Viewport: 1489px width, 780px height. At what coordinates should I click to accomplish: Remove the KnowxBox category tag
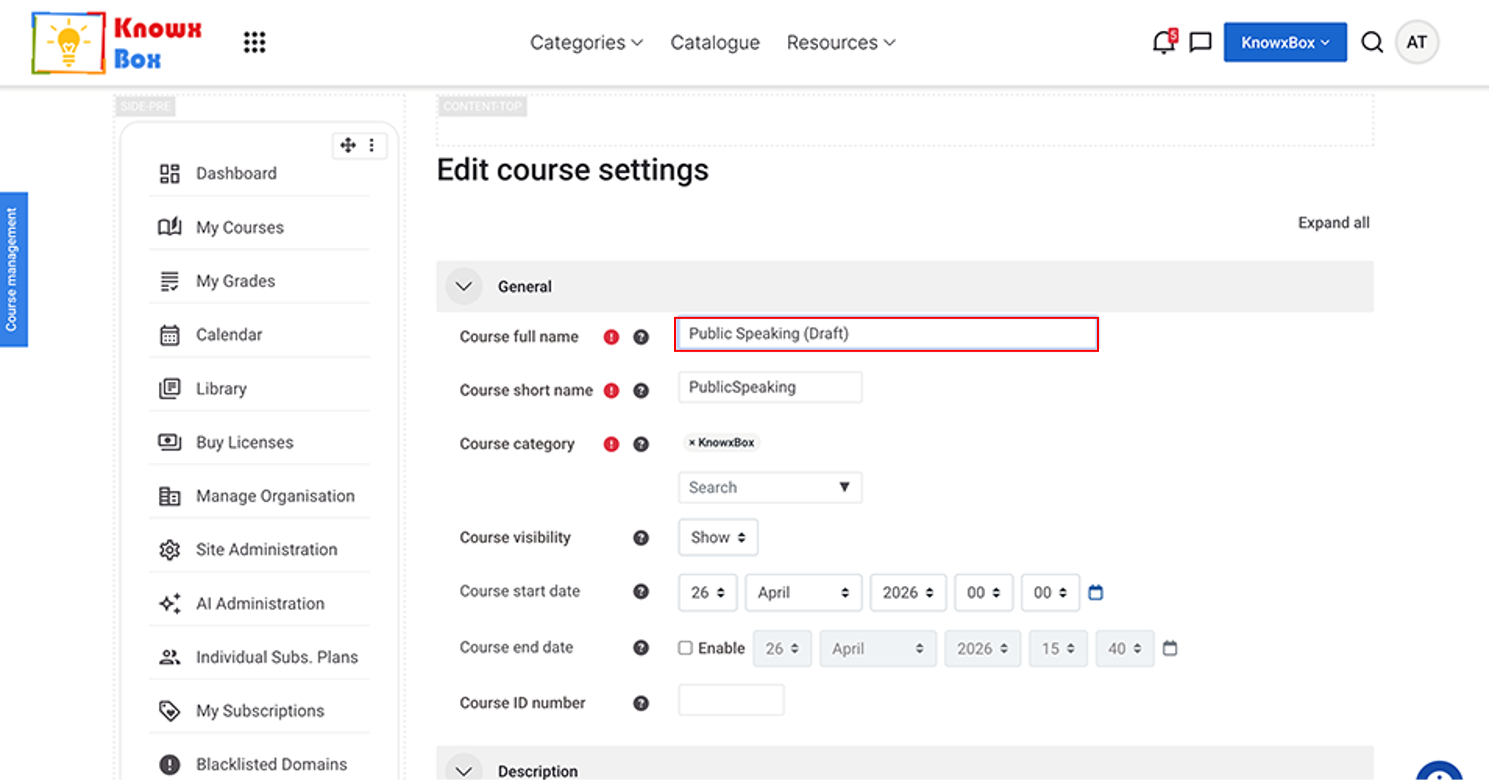coord(692,442)
